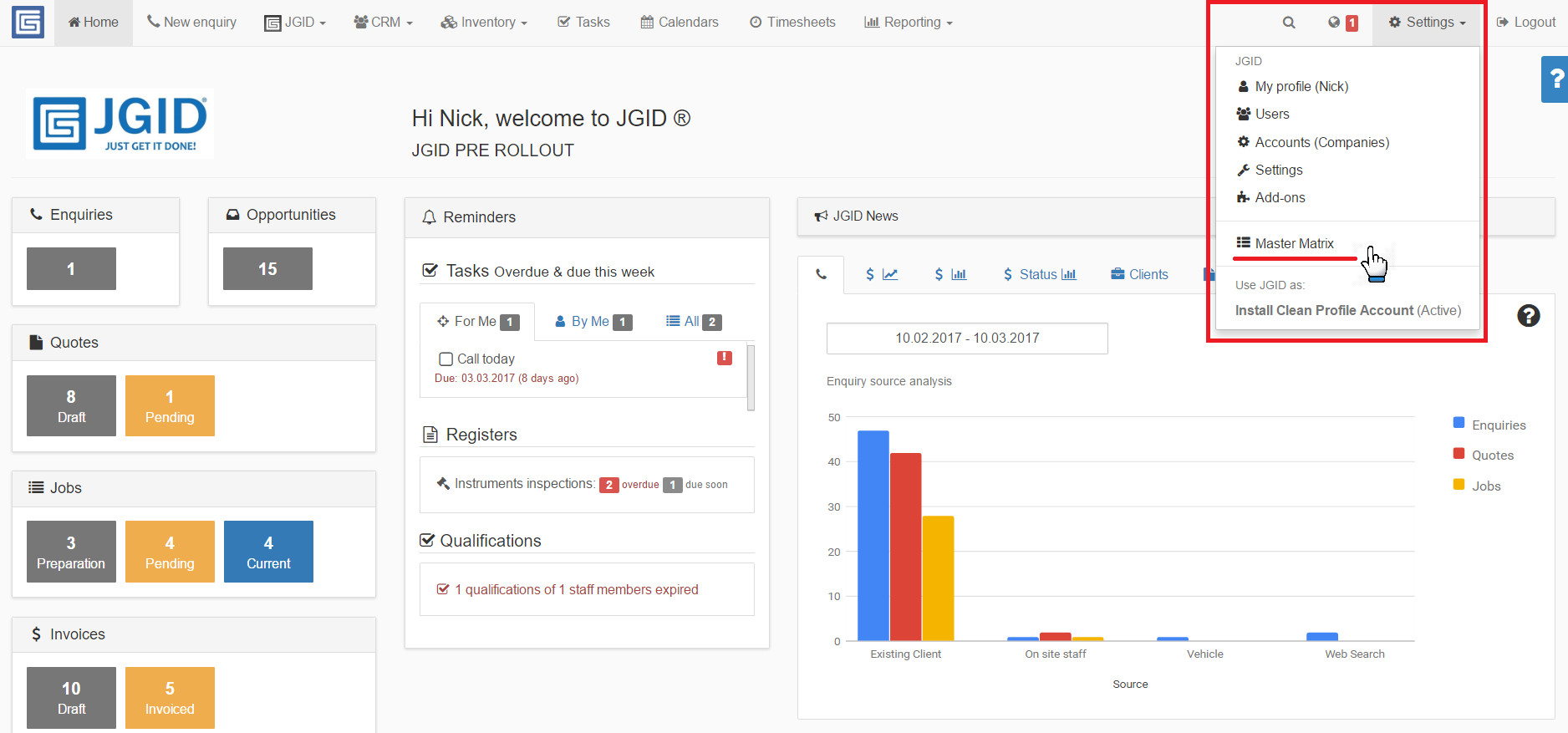The height and width of the screenshot is (733, 1568).
Task: Expand the CRM dropdown
Action: (383, 23)
